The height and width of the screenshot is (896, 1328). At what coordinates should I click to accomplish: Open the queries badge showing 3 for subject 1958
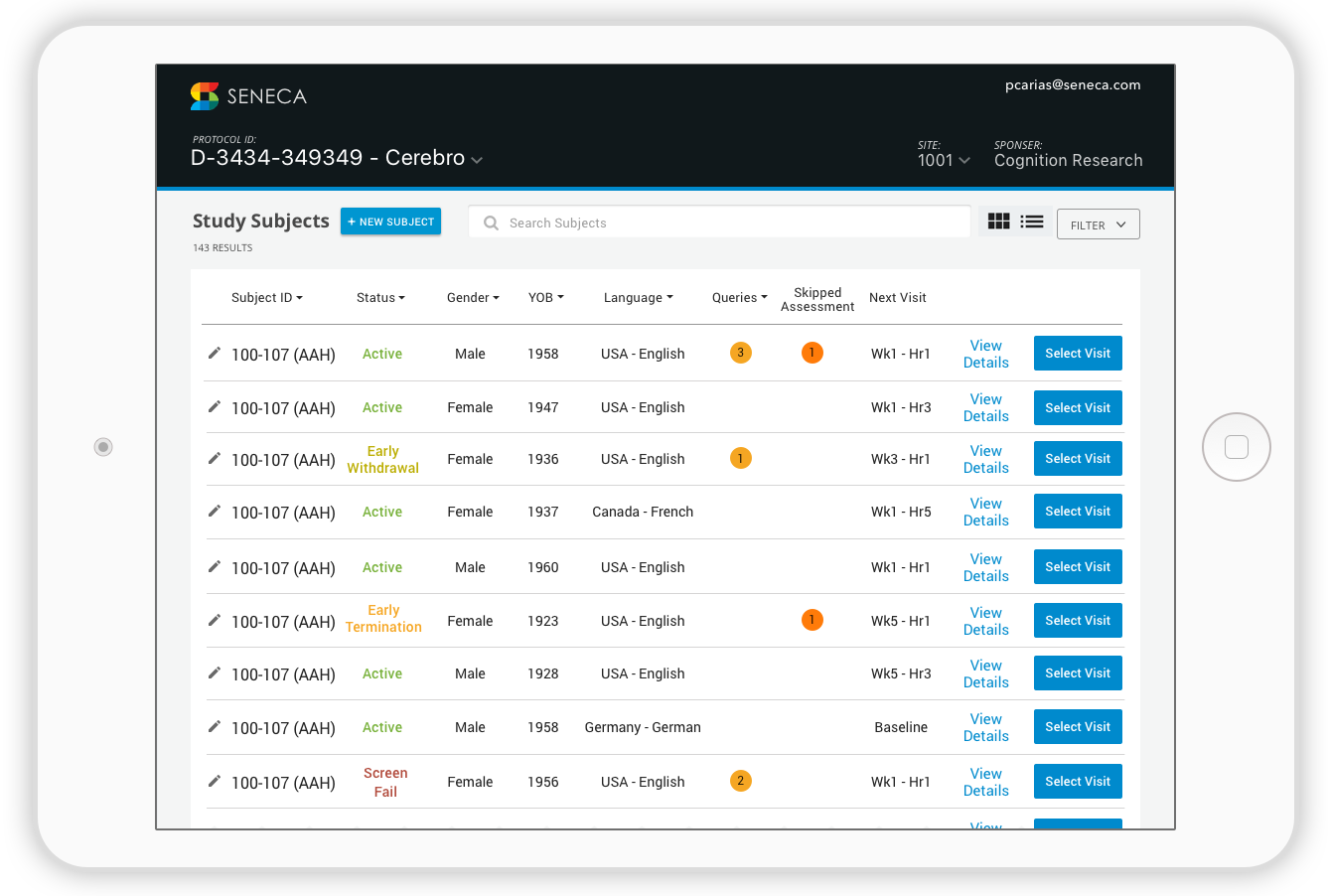coord(740,353)
